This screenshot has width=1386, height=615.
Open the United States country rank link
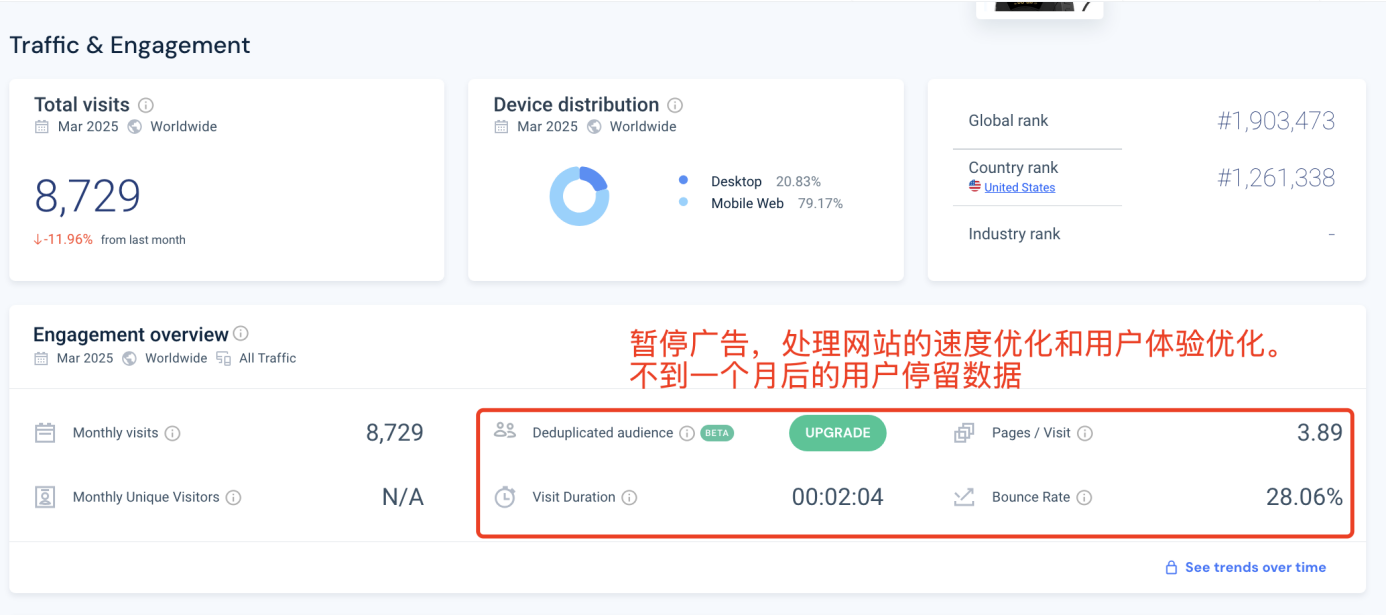(1019, 188)
